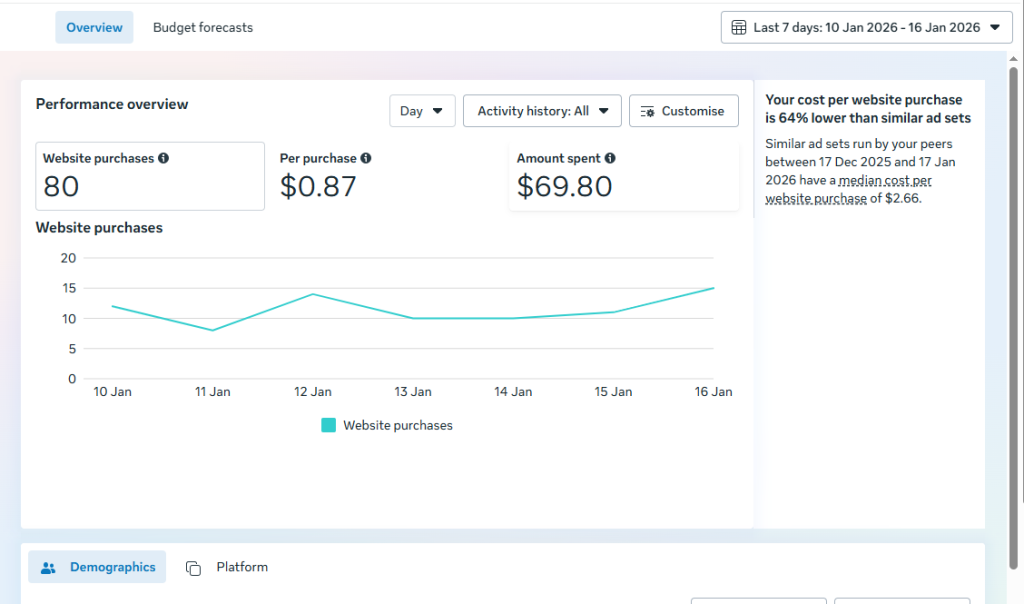Screen dimensions: 1024x604
Task: Select the Overview tab
Action: [x=94, y=27]
